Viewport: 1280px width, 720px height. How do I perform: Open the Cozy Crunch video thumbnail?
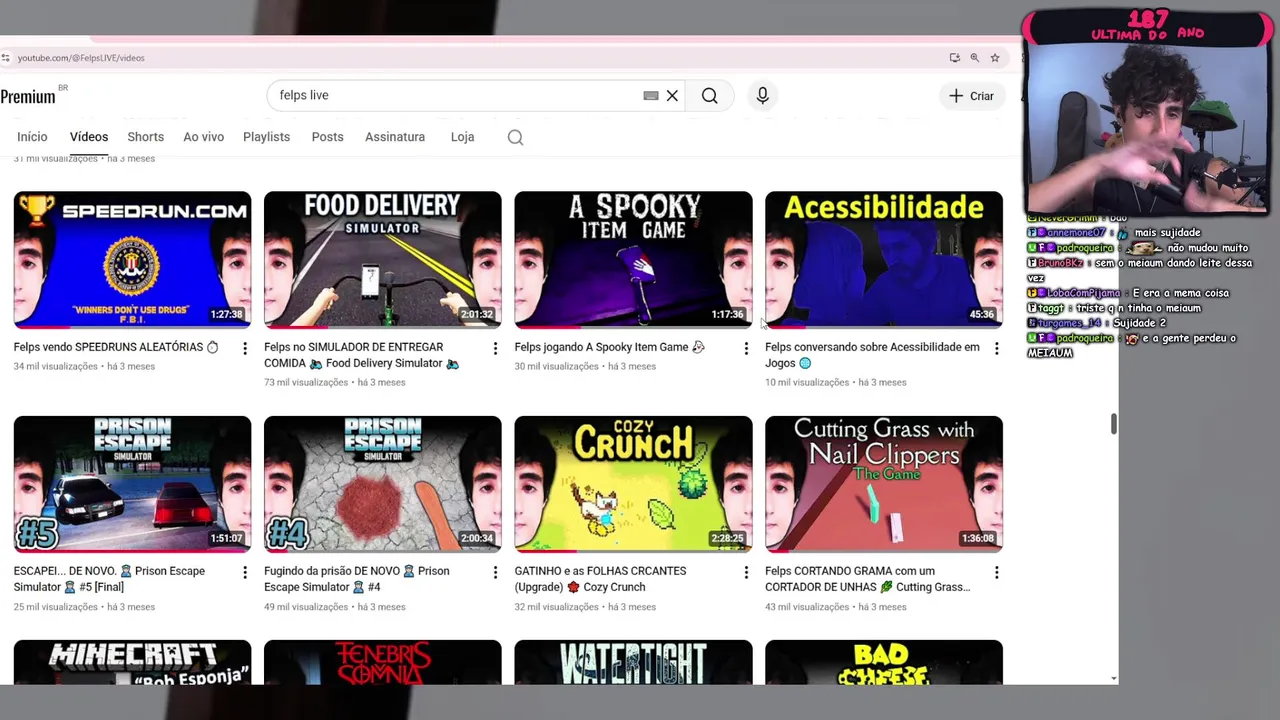coord(633,483)
